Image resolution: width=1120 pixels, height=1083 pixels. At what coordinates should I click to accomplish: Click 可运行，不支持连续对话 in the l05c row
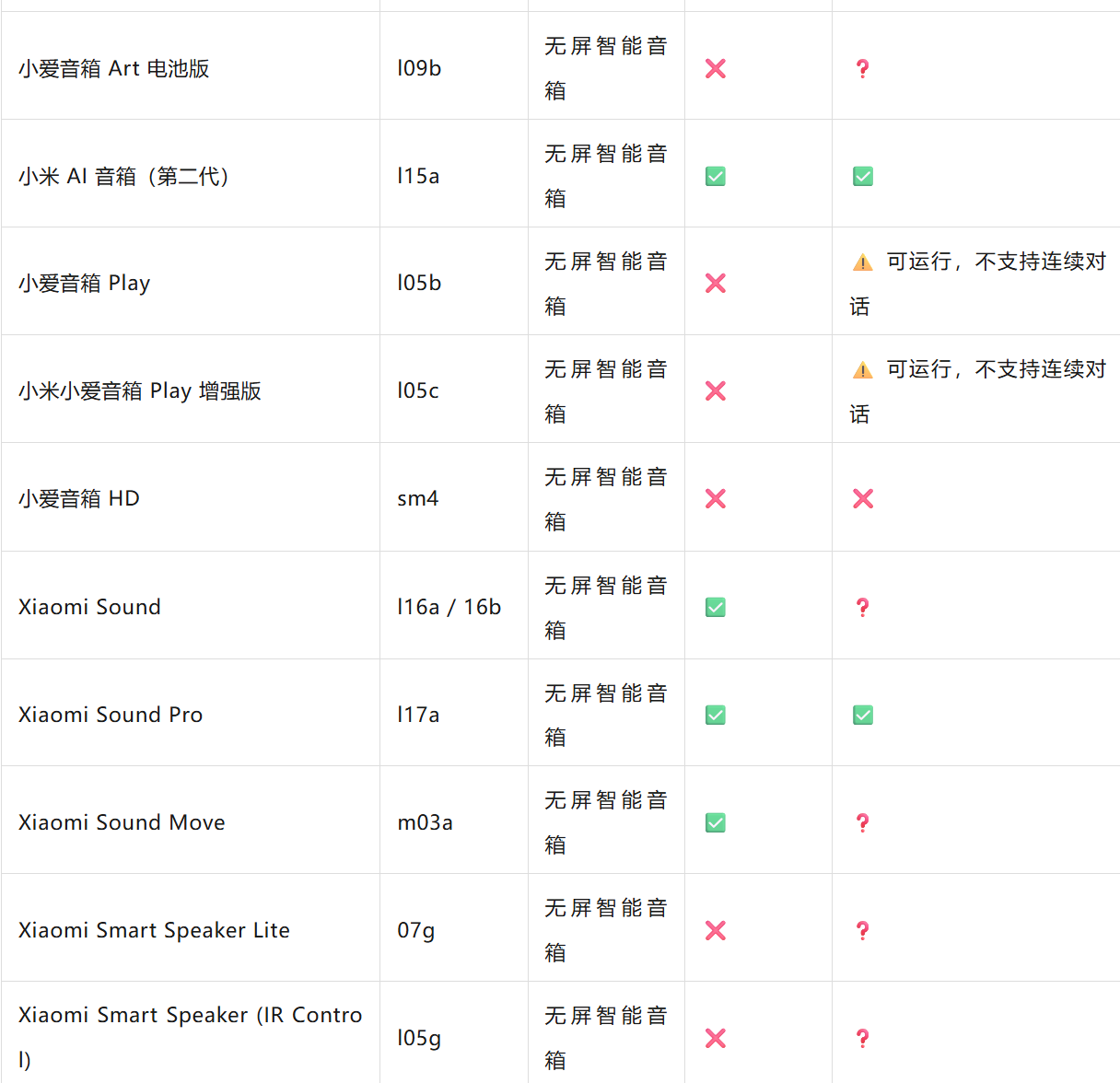point(978,391)
